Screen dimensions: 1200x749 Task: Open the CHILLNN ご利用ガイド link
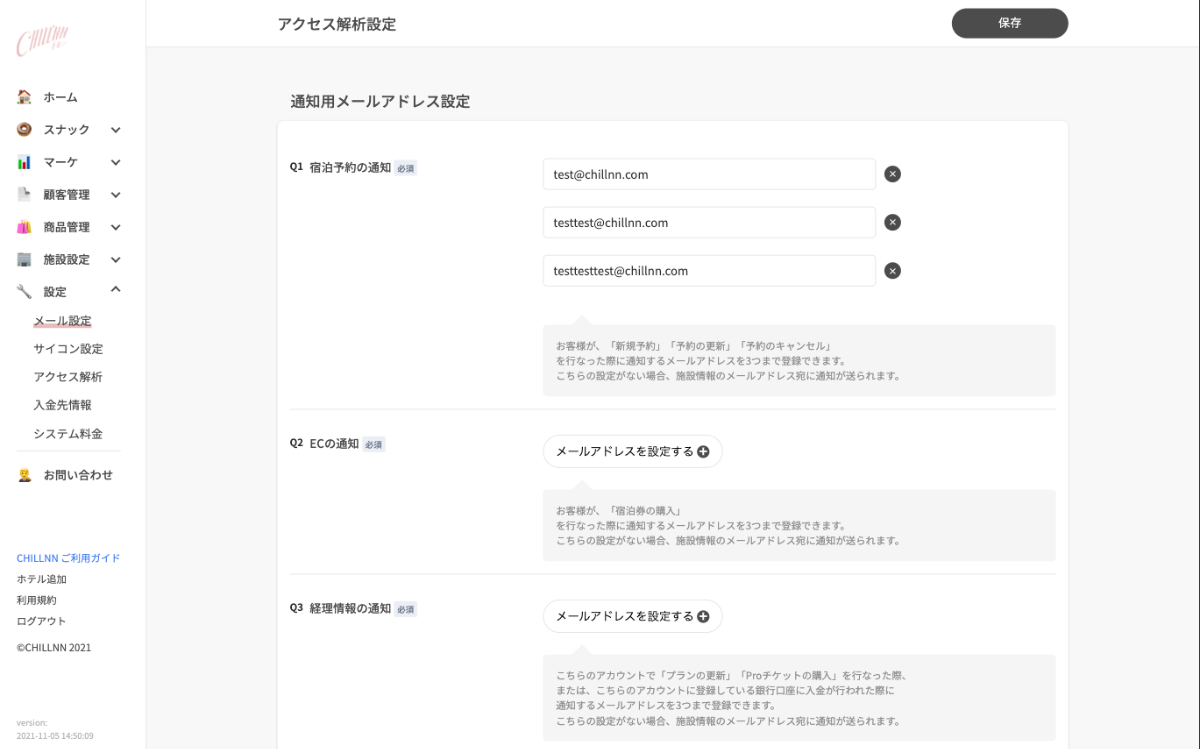coord(68,558)
